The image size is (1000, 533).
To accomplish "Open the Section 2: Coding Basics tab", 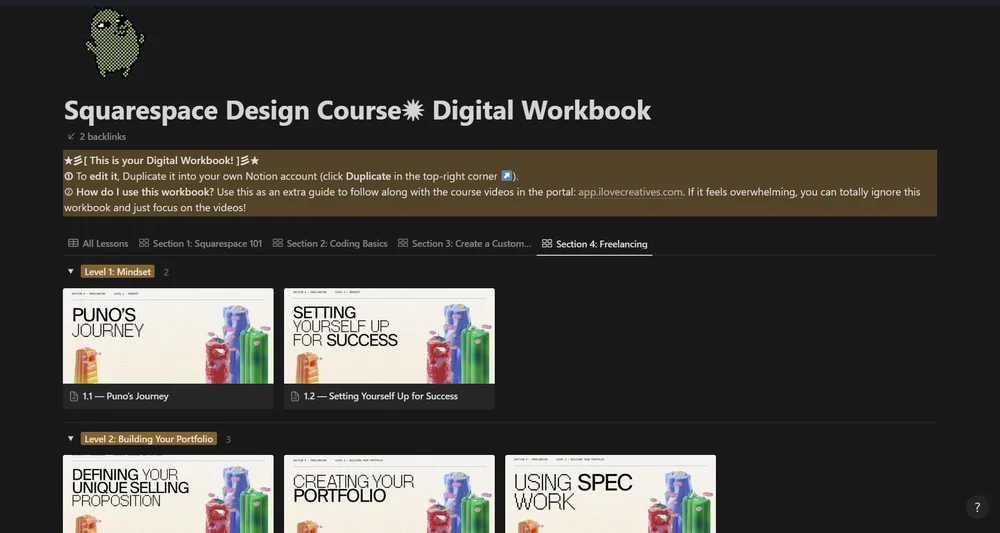I will [330, 244].
